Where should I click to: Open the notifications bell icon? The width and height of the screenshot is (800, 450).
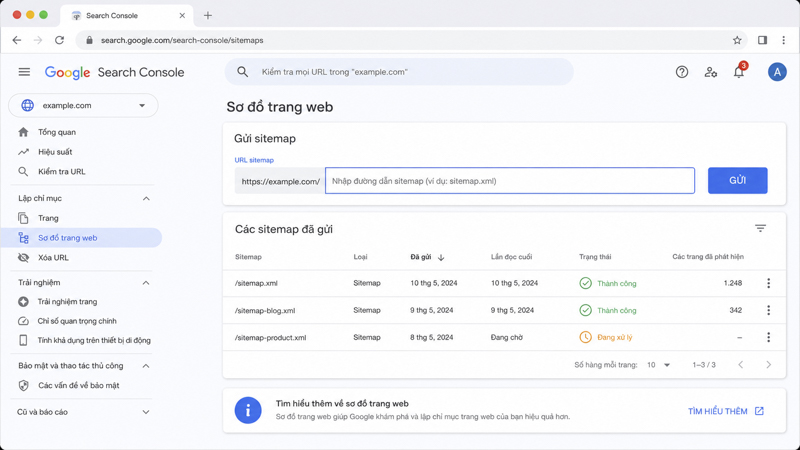[739, 72]
